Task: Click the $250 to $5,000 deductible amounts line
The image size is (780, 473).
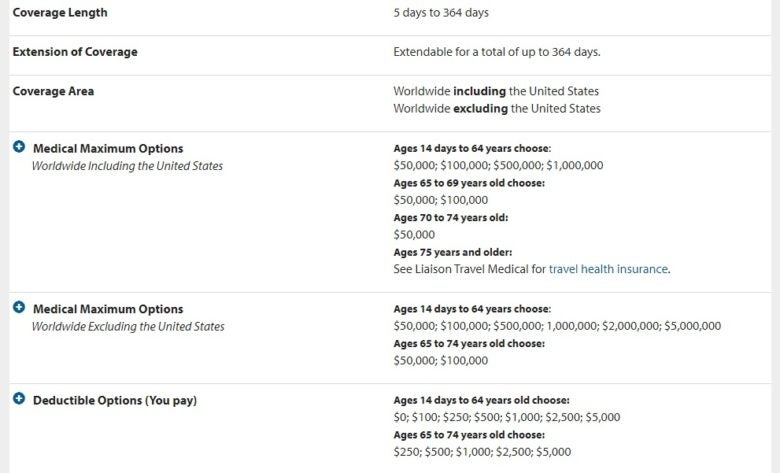Action: 483,452
